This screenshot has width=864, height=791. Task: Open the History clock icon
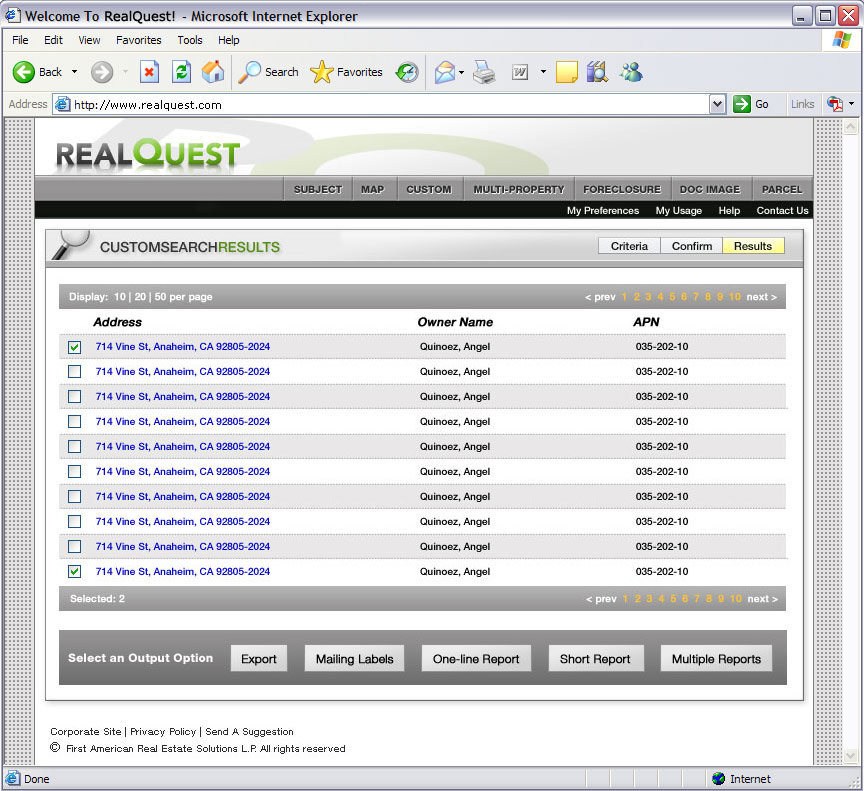[407, 72]
